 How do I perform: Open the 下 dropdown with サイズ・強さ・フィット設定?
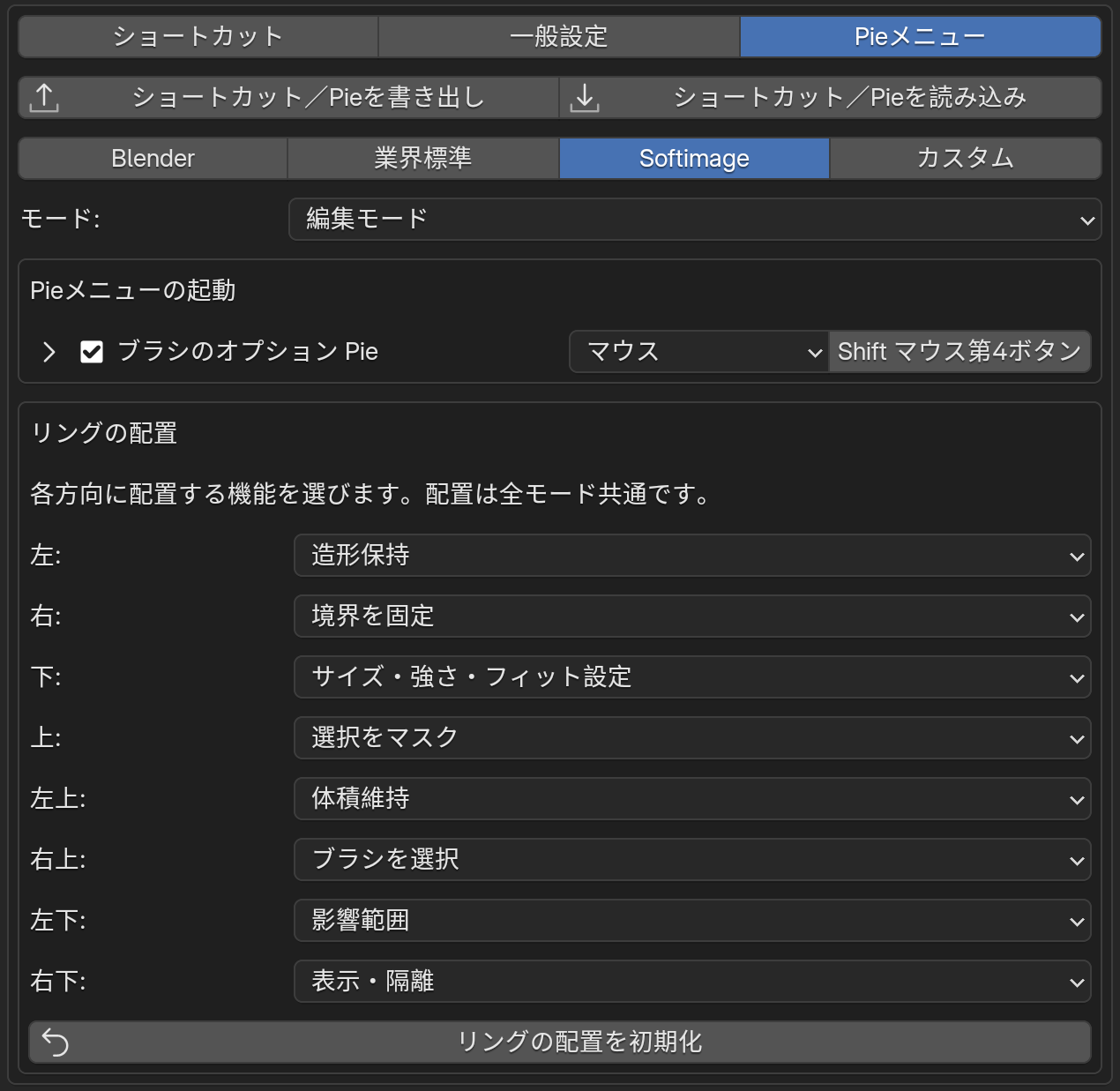point(692,677)
